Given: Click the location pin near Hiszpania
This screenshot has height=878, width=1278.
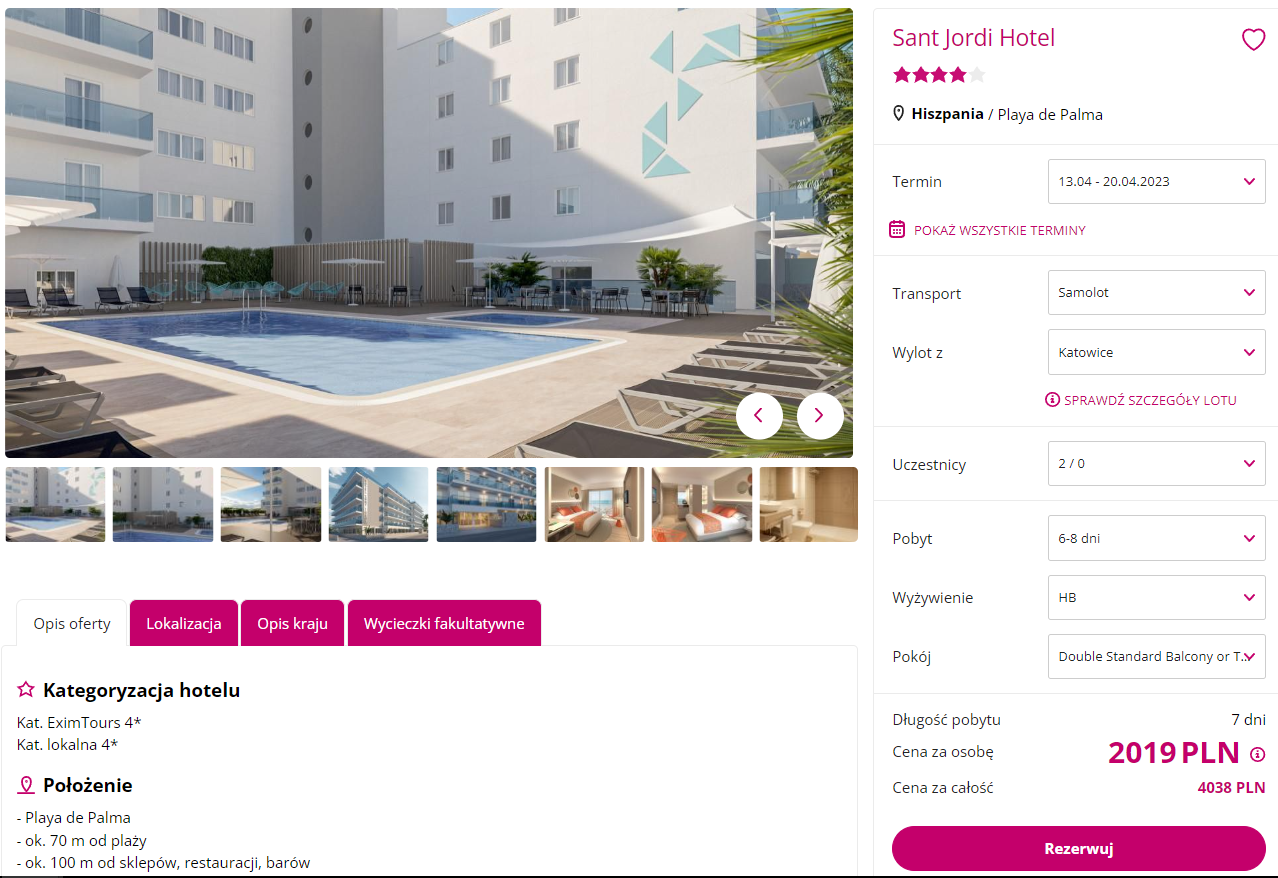Looking at the screenshot, I should click(899, 114).
